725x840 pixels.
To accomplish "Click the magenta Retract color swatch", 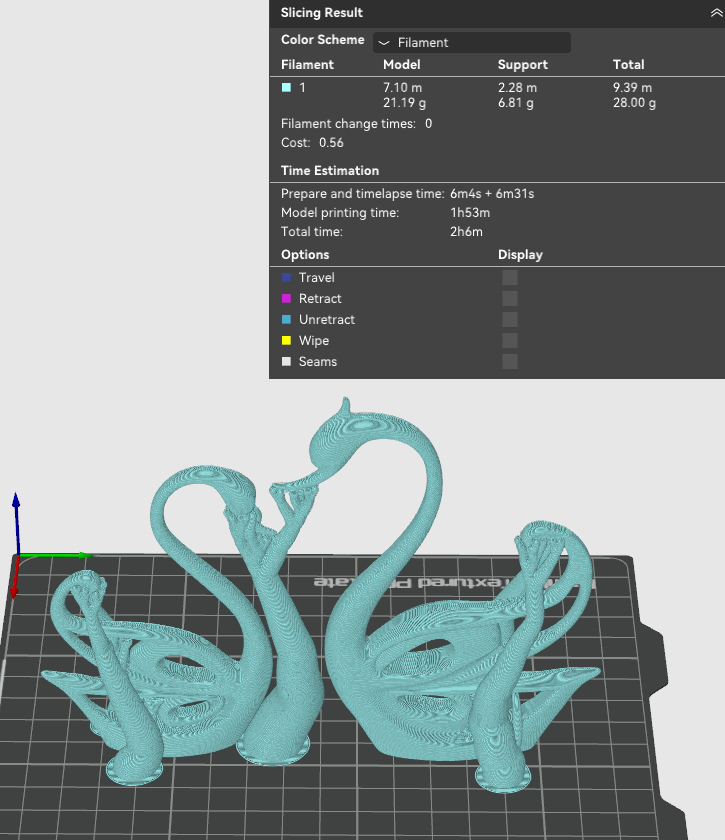I will click(x=287, y=298).
